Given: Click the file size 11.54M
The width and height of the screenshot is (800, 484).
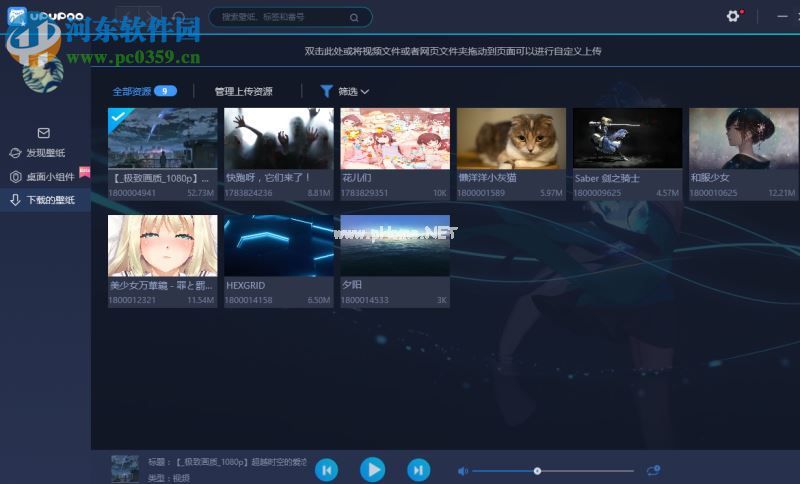Looking at the screenshot, I should coord(201,300).
